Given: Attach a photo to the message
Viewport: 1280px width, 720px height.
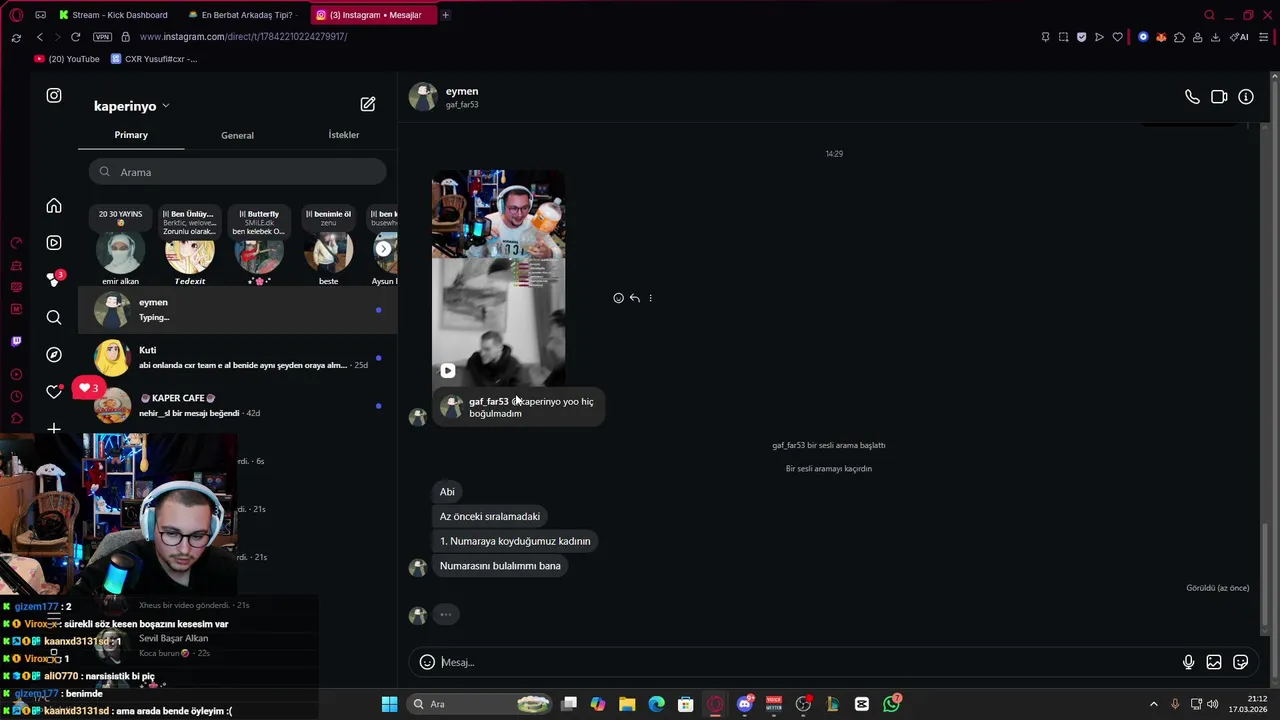Looking at the screenshot, I should pyautogui.click(x=1214, y=662).
